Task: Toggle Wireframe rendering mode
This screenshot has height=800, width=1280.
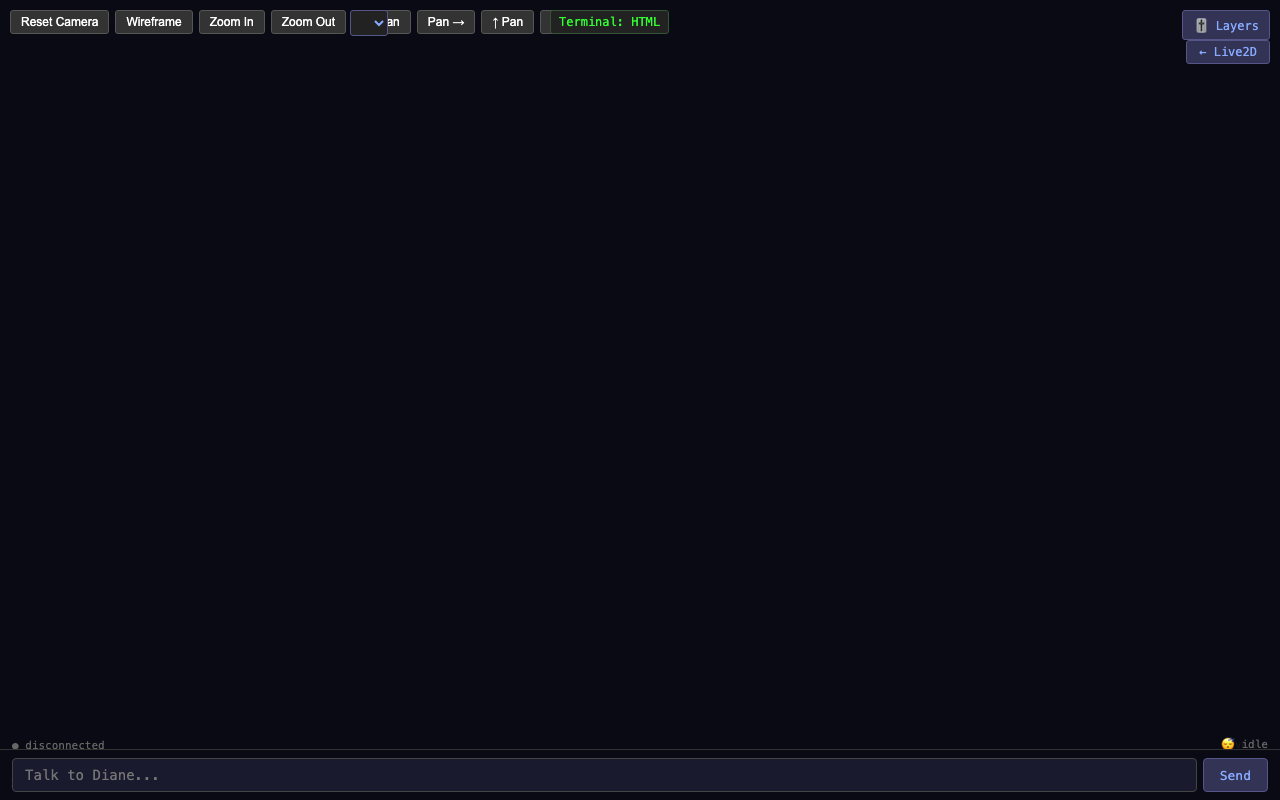Action: tap(153, 22)
